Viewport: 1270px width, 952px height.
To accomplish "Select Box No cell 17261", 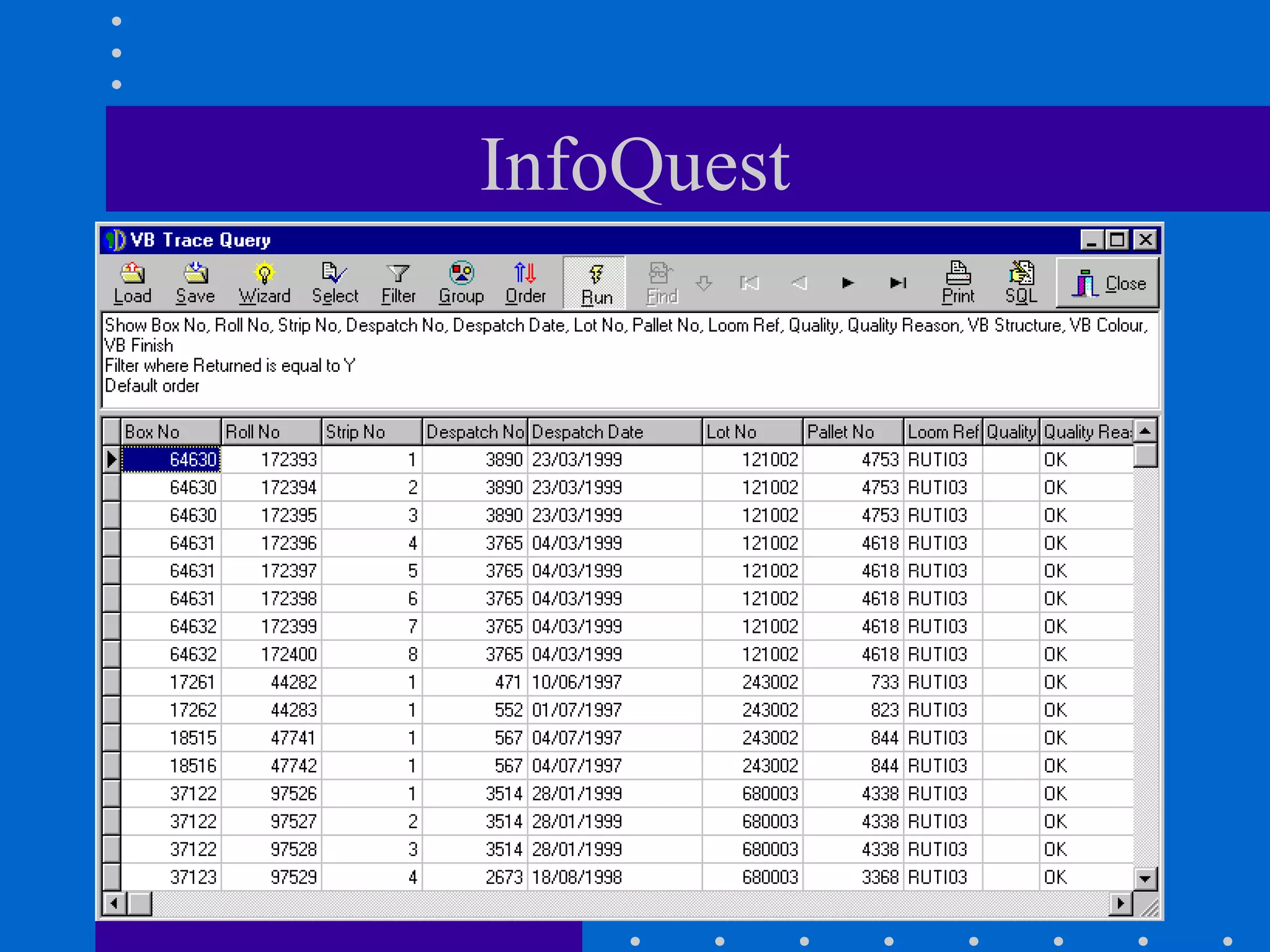I will [x=171, y=682].
